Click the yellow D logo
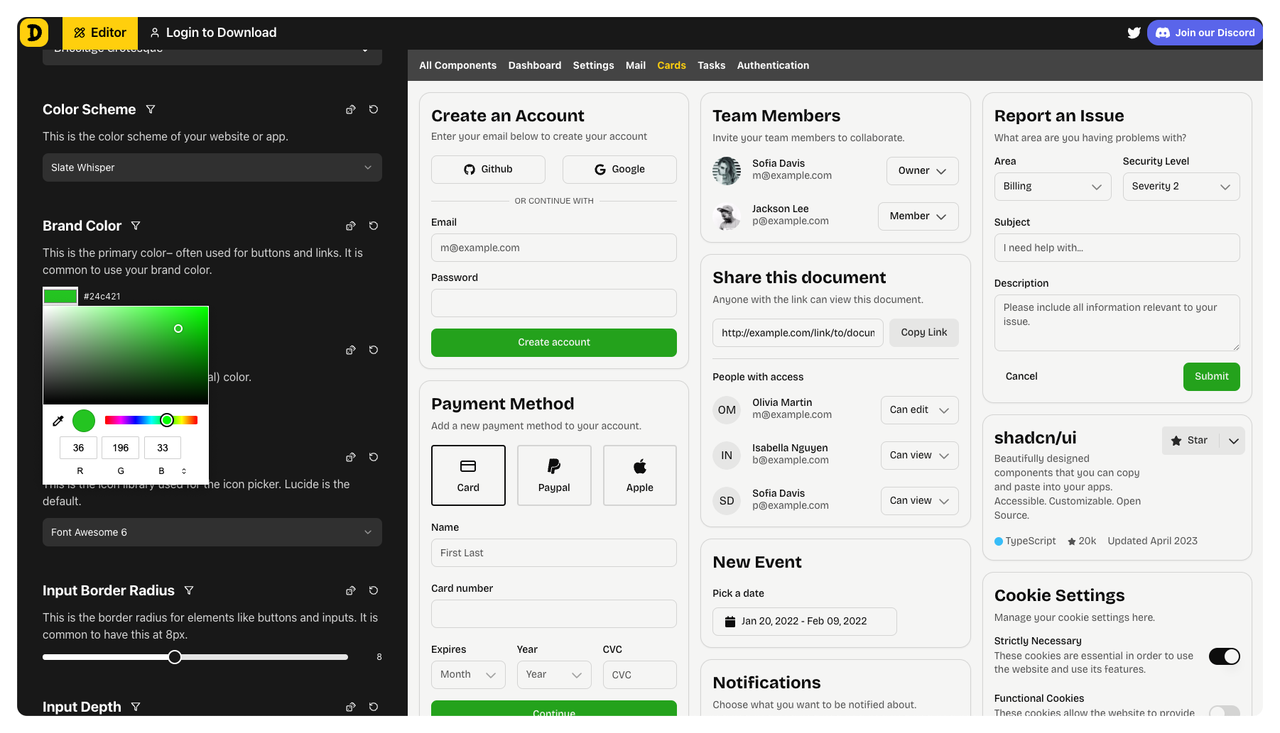Image resolution: width=1280 pixels, height=733 pixels. (33, 33)
